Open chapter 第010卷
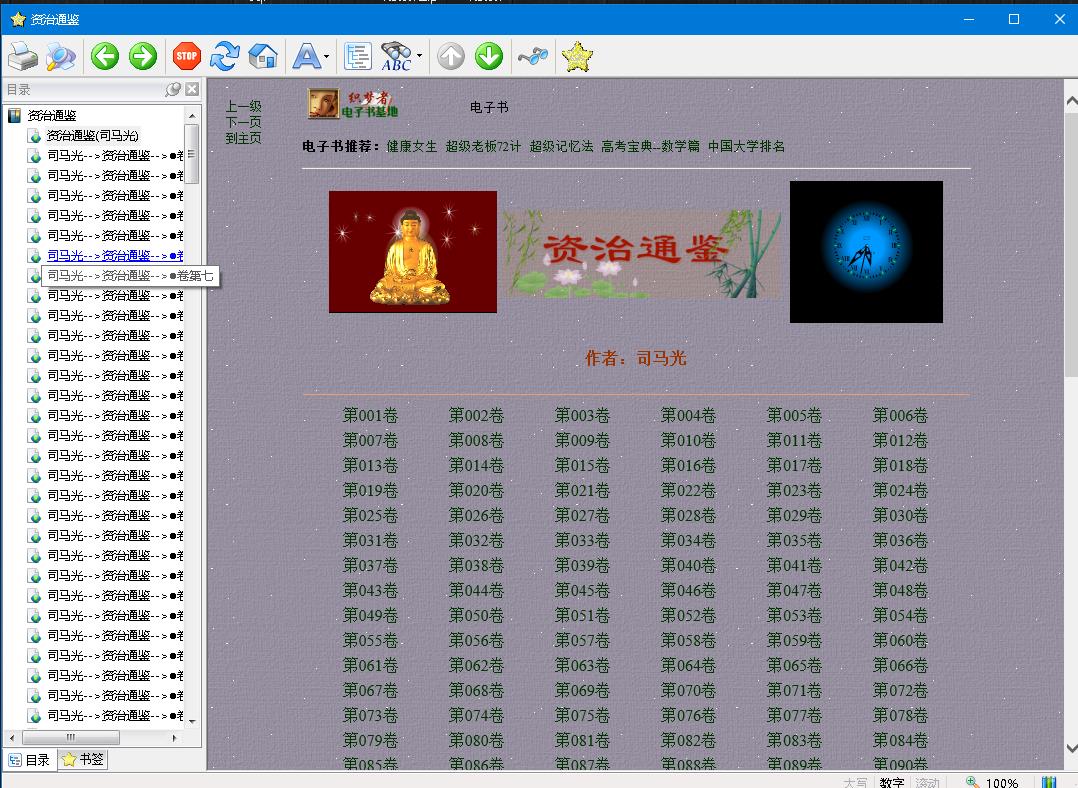 click(x=688, y=440)
